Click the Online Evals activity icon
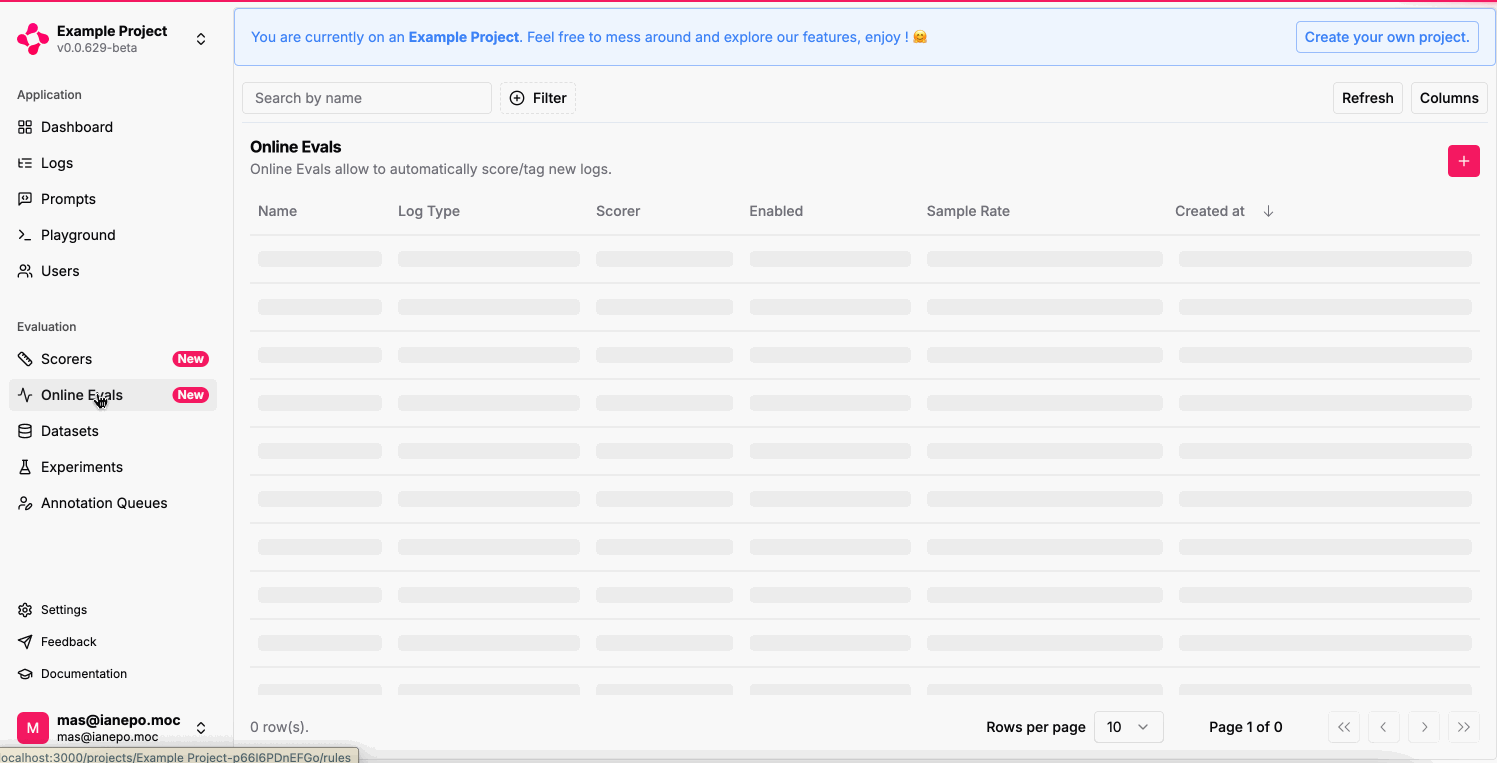This screenshot has width=1497, height=763. coord(25,395)
